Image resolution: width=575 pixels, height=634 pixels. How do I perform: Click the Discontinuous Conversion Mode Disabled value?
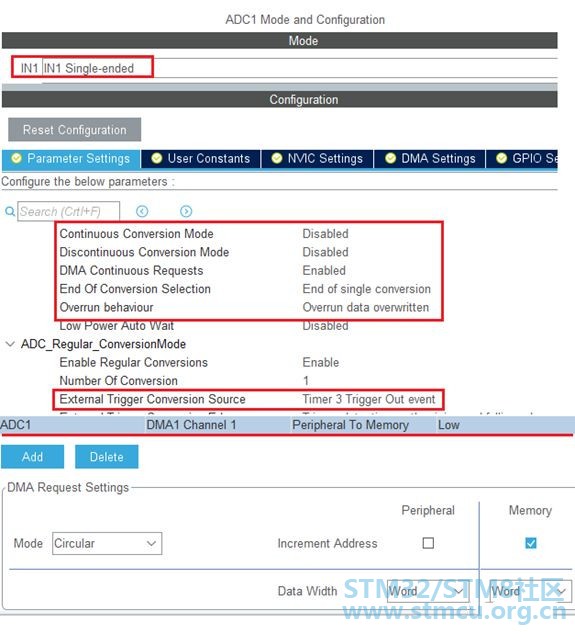click(x=326, y=252)
